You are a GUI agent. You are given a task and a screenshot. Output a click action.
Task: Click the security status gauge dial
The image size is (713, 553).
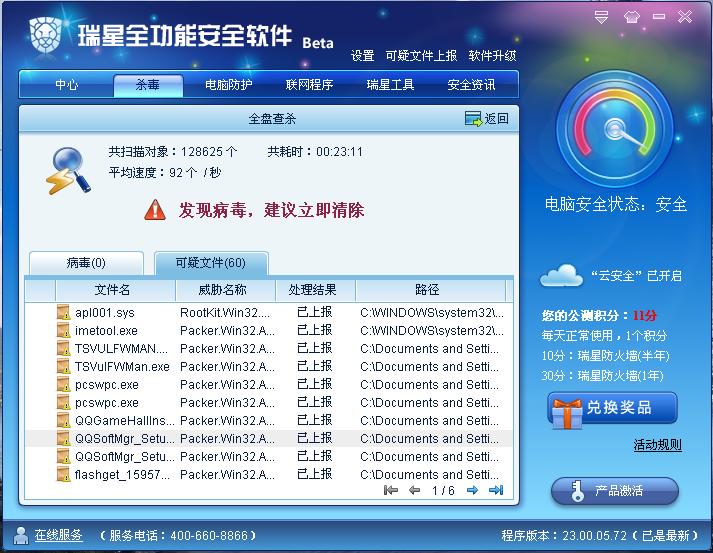click(615, 129)
